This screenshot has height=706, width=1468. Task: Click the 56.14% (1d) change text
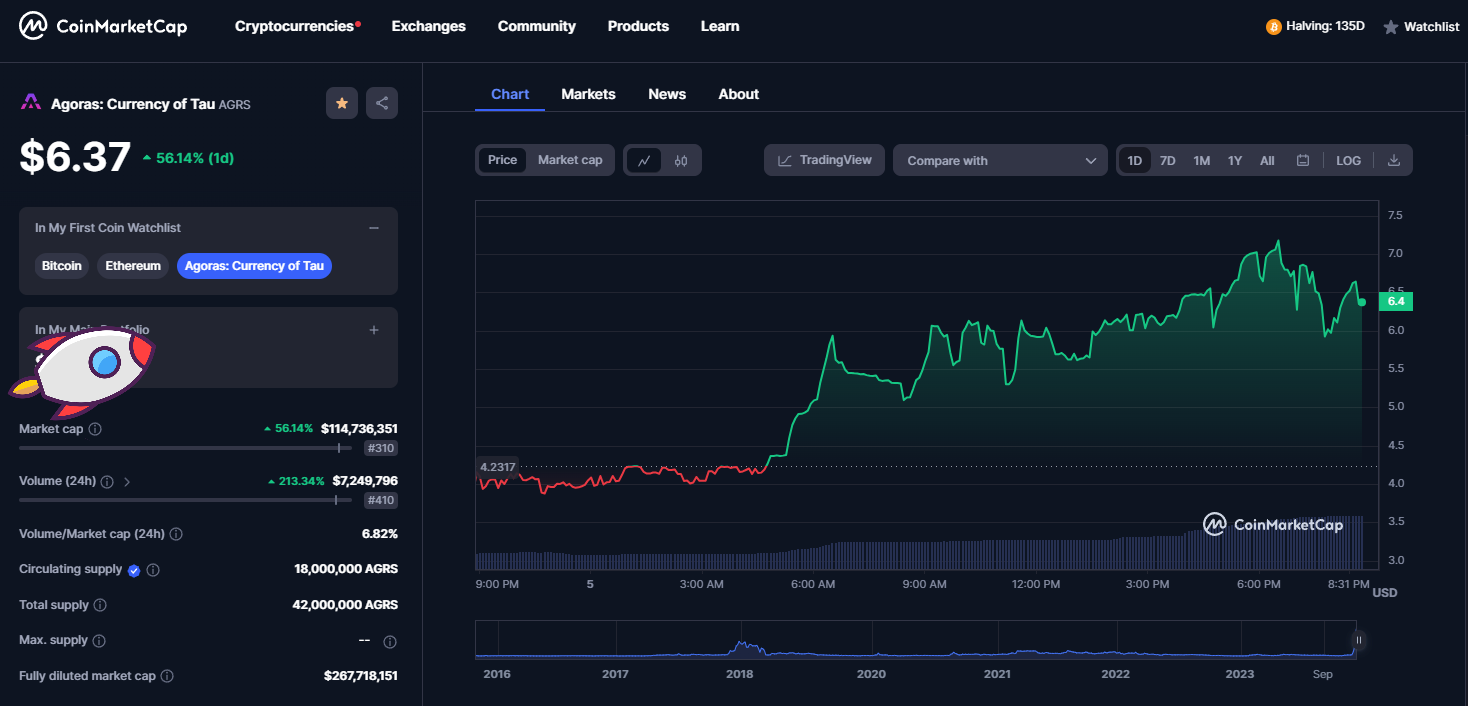188,158
